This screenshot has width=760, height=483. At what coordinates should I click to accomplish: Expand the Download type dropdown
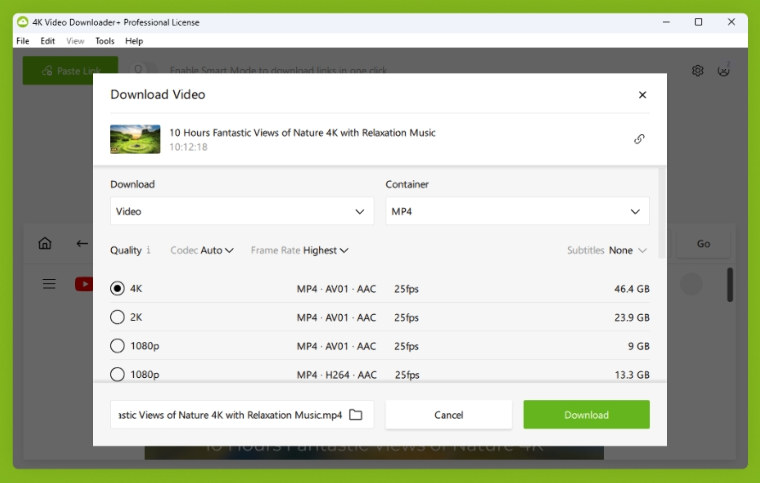click(x=241, y=211)
